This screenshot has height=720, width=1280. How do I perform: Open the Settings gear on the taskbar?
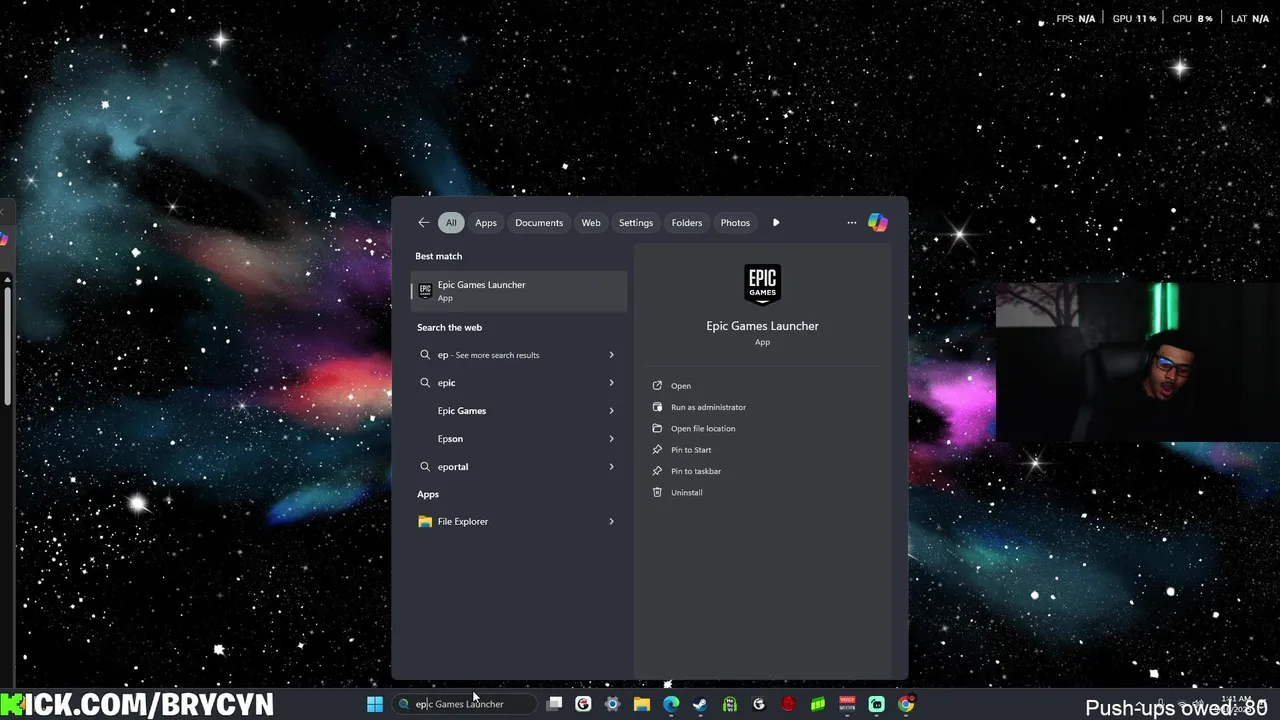(x=613, y=704)
